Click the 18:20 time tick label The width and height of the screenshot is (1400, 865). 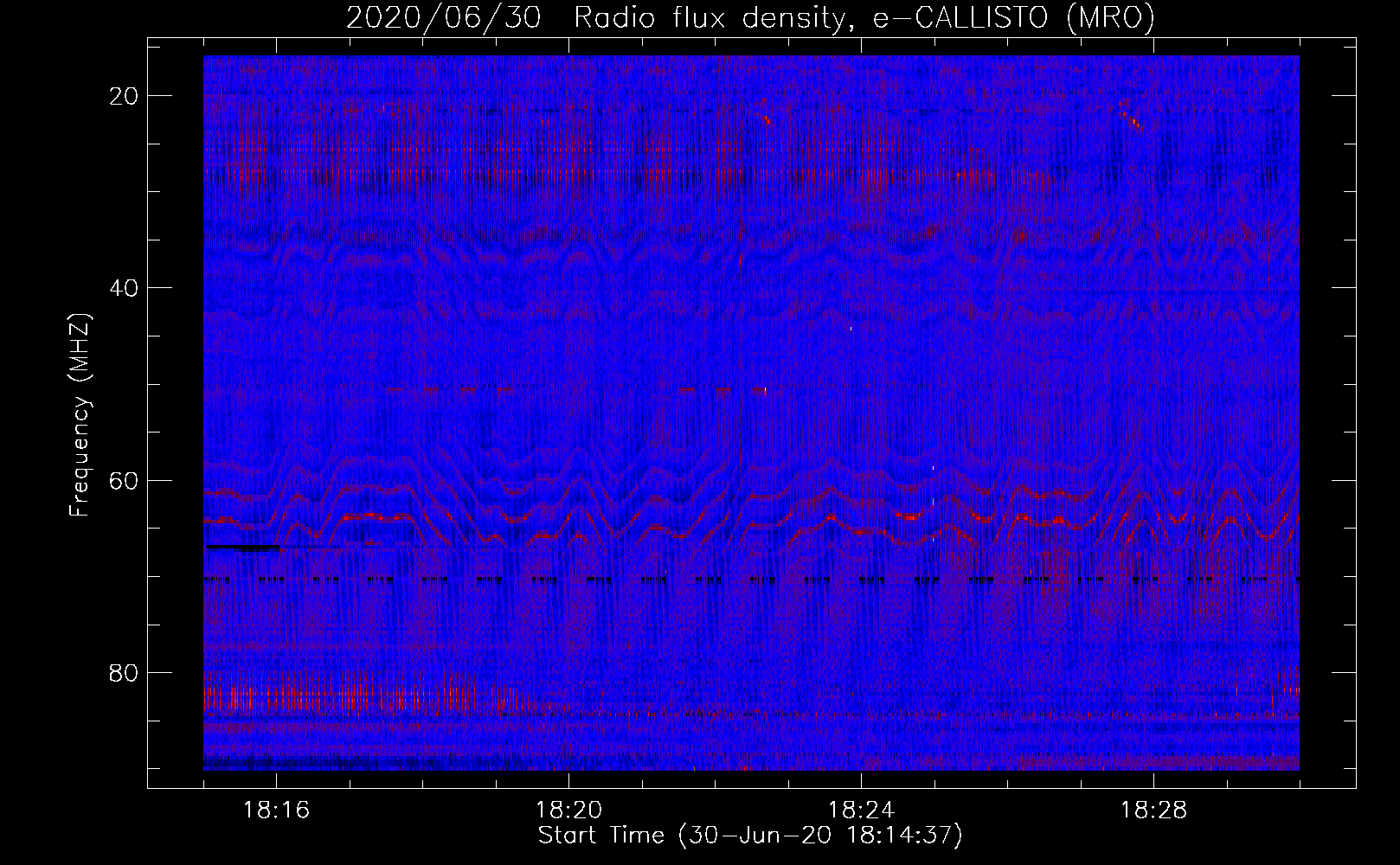(568, 811)
